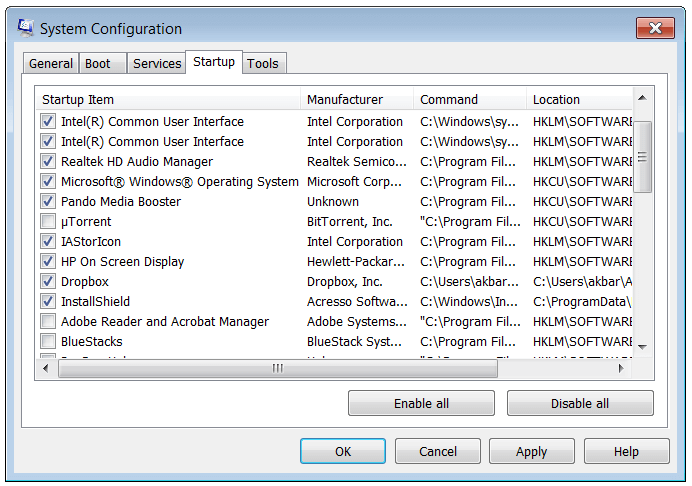Viewport: 692px width, 486px height.
Task: Select the InstallShield item name
Action: pyautogui.click(x=95, y=301)
